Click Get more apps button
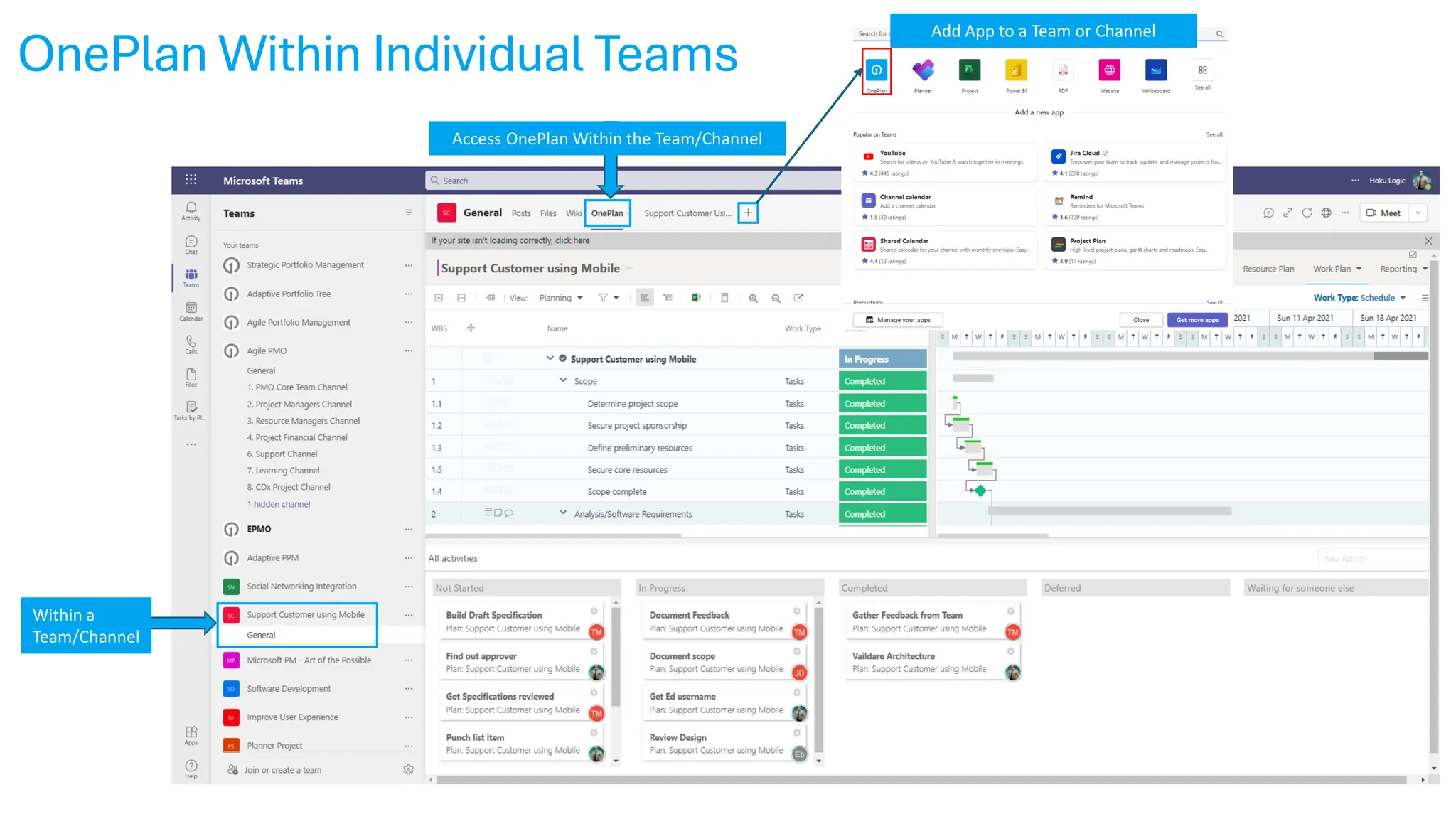This screenshot has height=819, width=1456. pyautogui.click(x=1197, y=320)
